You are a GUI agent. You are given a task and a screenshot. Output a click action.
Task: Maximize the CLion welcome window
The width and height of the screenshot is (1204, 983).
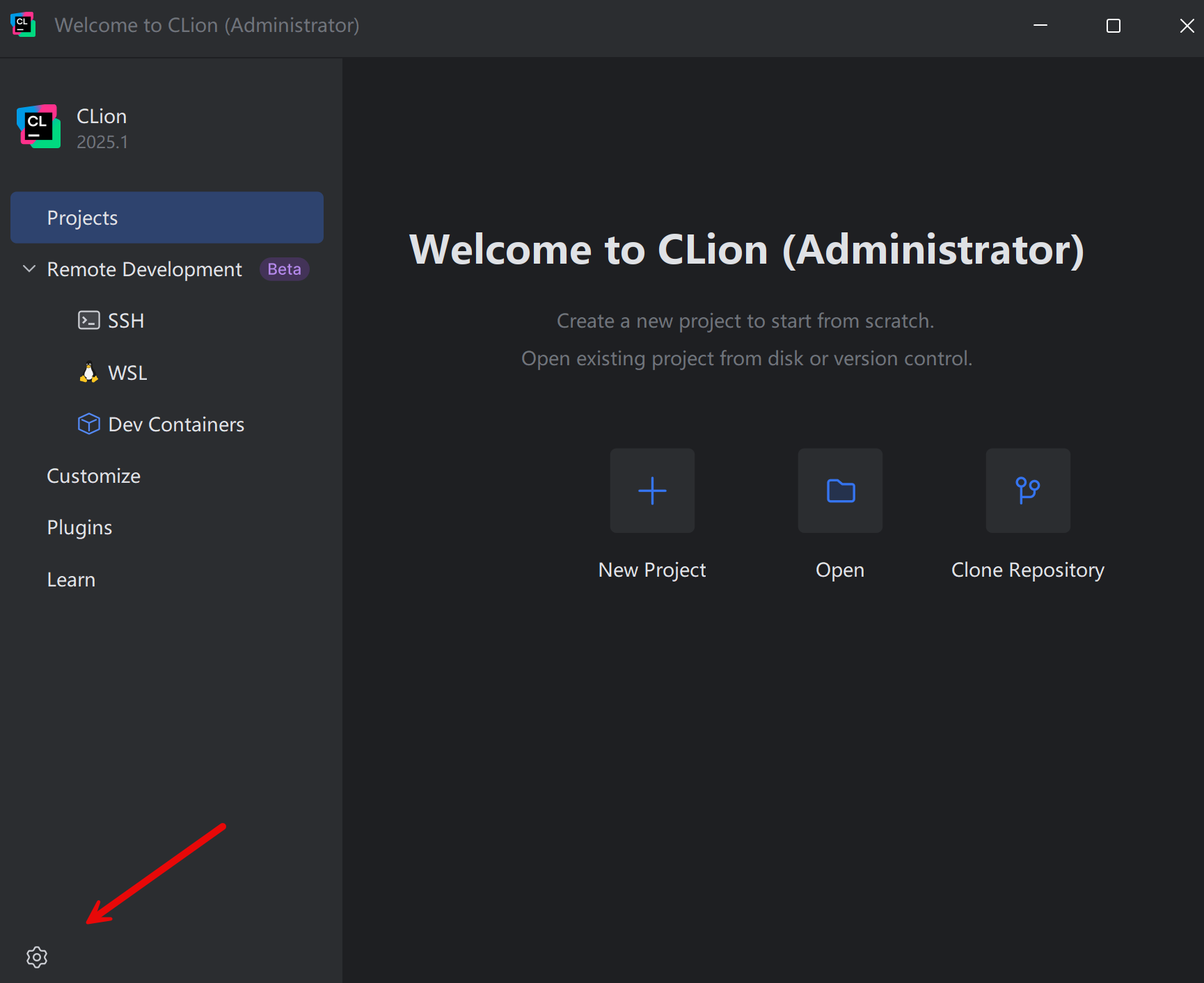[x=1114, y=26]
